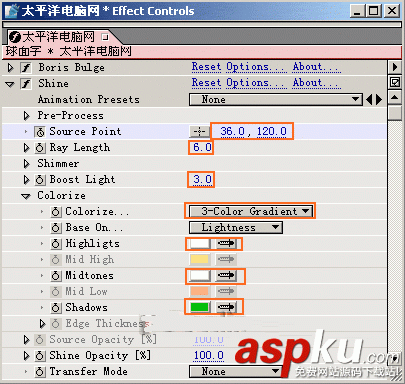Click the scrollbar up arrow
The width and height of the screenshot is (405, 384).
pos(395,98)
